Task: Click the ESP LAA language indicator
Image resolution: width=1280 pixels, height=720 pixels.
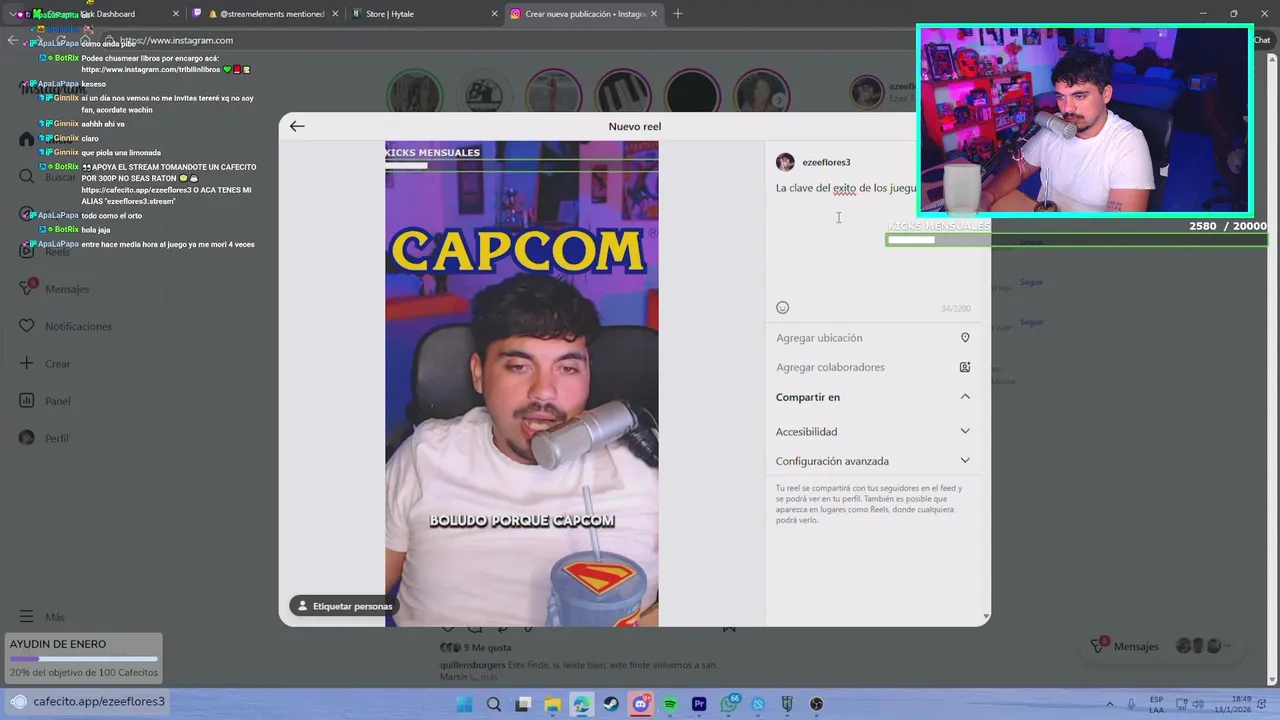Action: 1156,704
